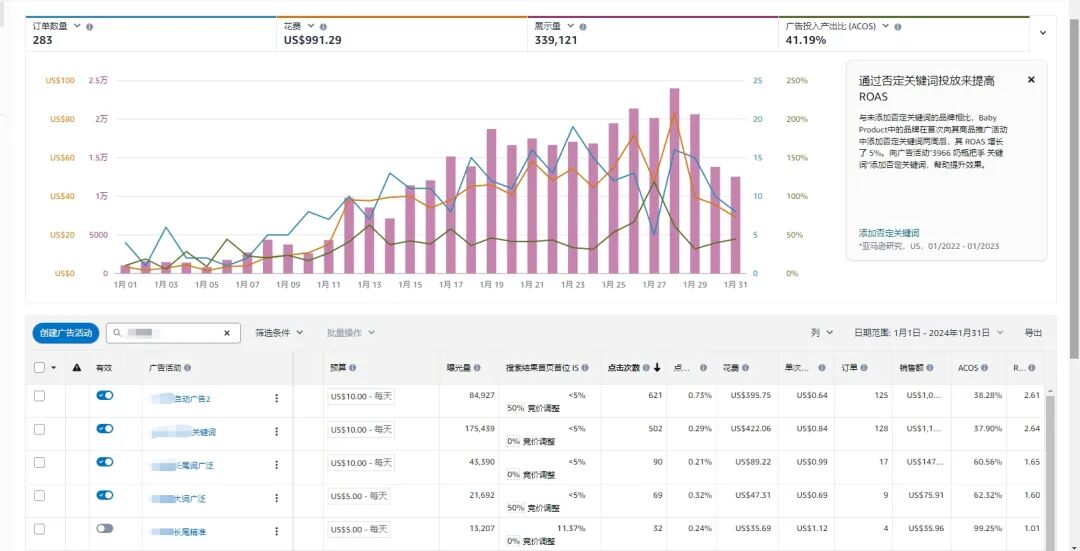Open the 大词广泛 campaign link
The width and height of the screenshot is (1080, 551).
pos(179,499)
